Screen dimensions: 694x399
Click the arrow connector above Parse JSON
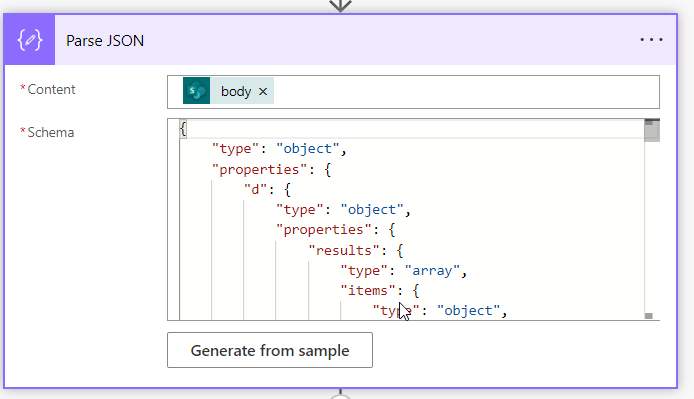tap(340, 6)
